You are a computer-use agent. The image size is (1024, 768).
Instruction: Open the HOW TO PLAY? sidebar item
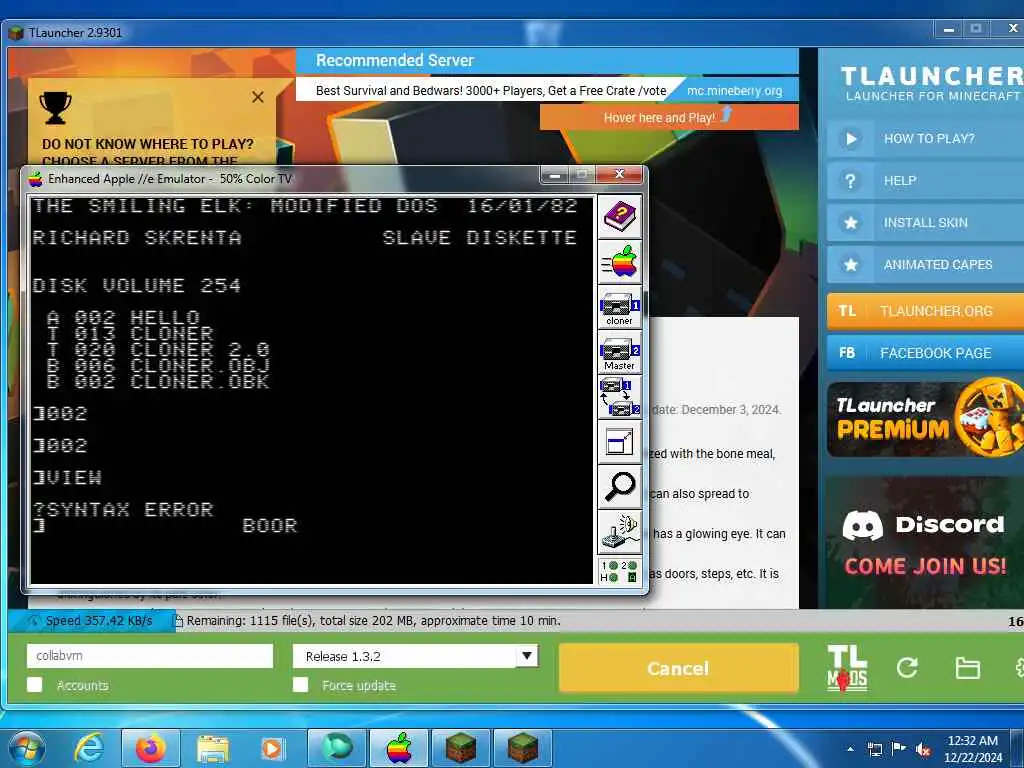tap(925, 138)
